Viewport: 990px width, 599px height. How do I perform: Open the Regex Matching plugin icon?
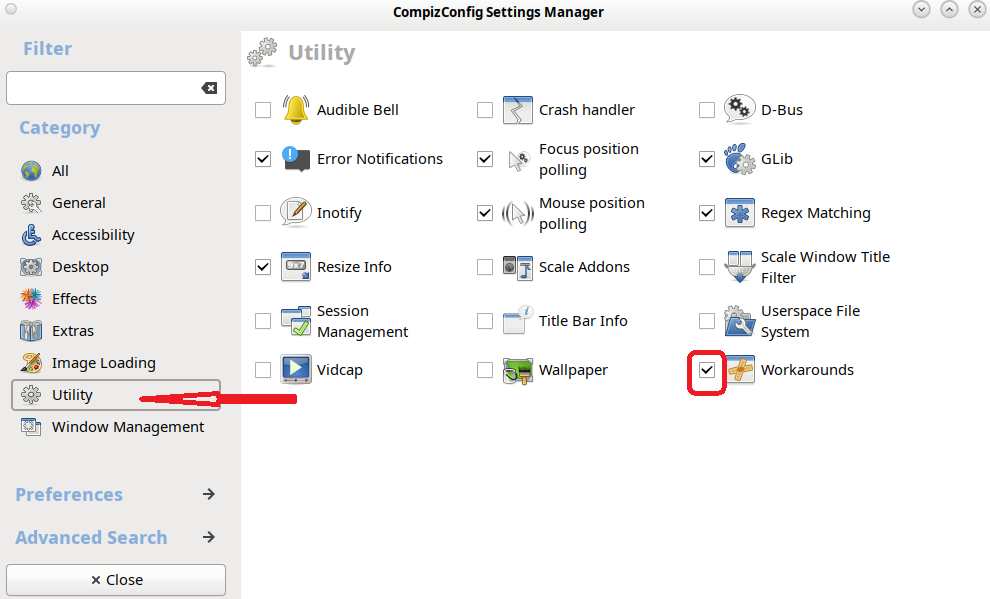click(x=739, y=213)
